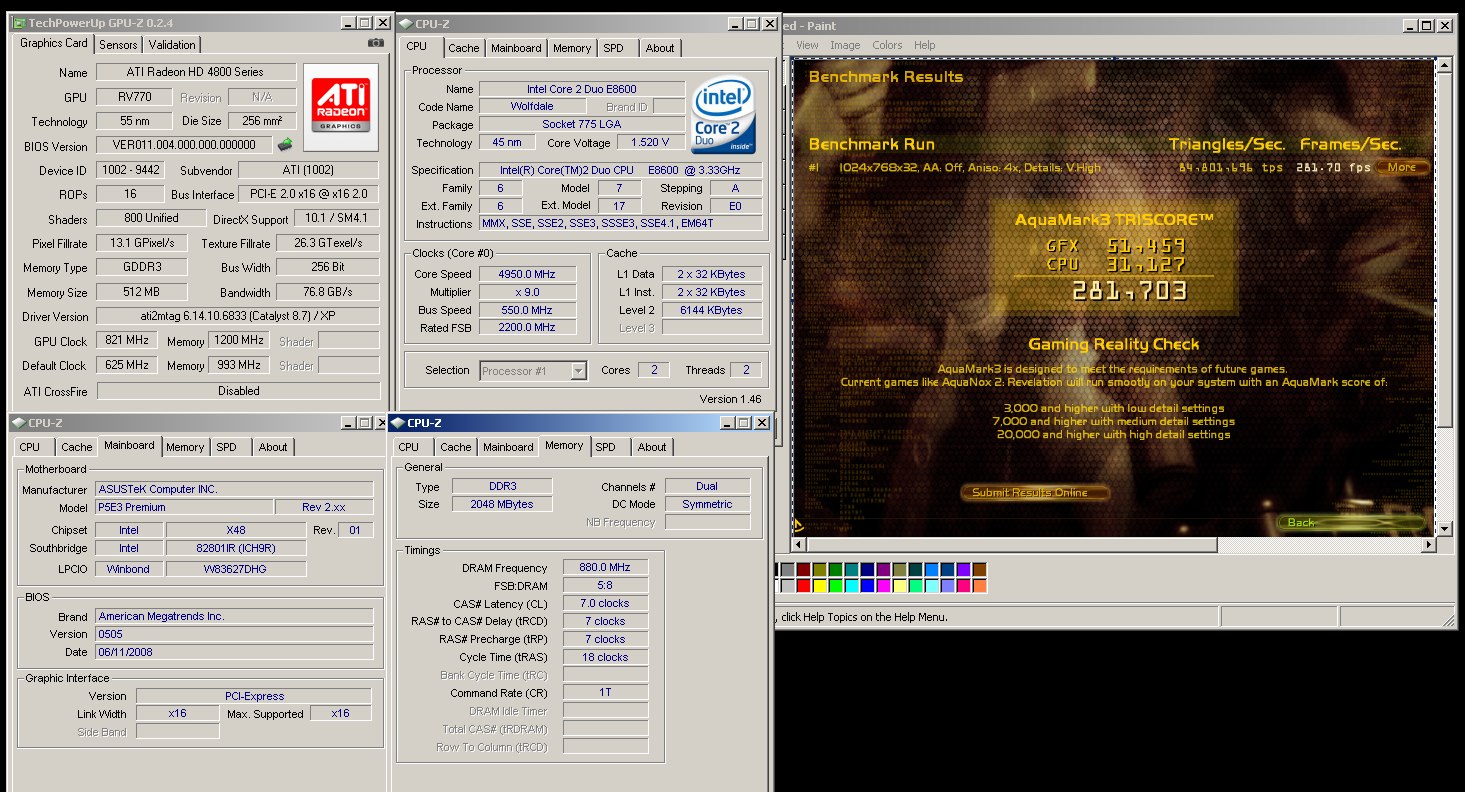Screen dimensions: 1465x792
Task: Click Submit Results Online in benchmark image
Action: [1037, 492]
